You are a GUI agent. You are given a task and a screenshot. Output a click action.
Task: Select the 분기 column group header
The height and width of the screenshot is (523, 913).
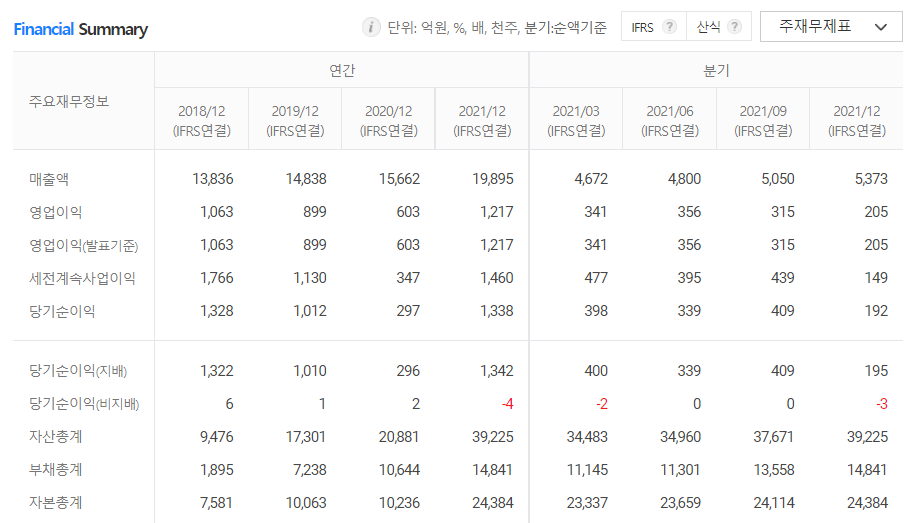point(716,70)
